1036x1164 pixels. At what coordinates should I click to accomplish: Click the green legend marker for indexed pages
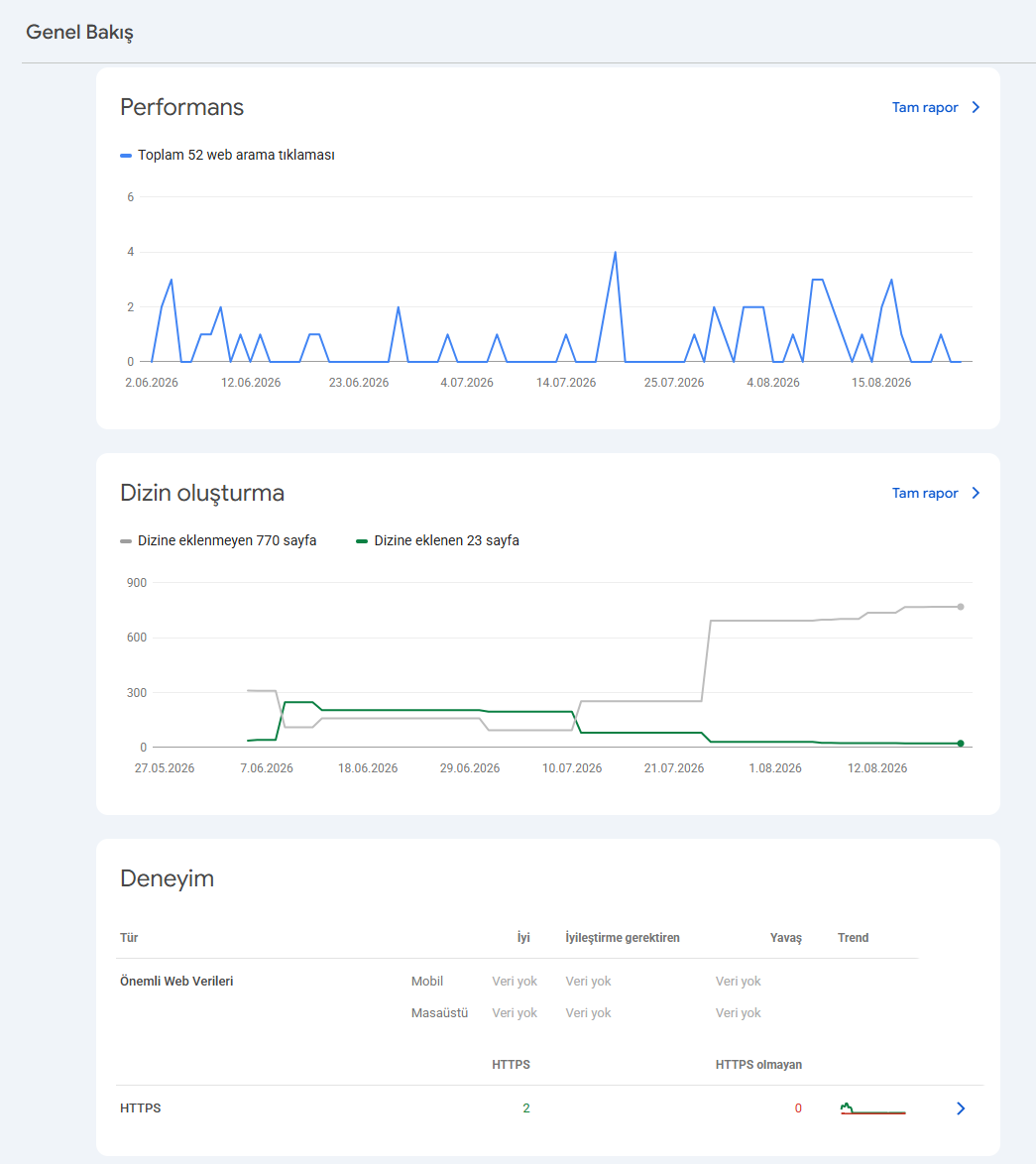point(362,541)
